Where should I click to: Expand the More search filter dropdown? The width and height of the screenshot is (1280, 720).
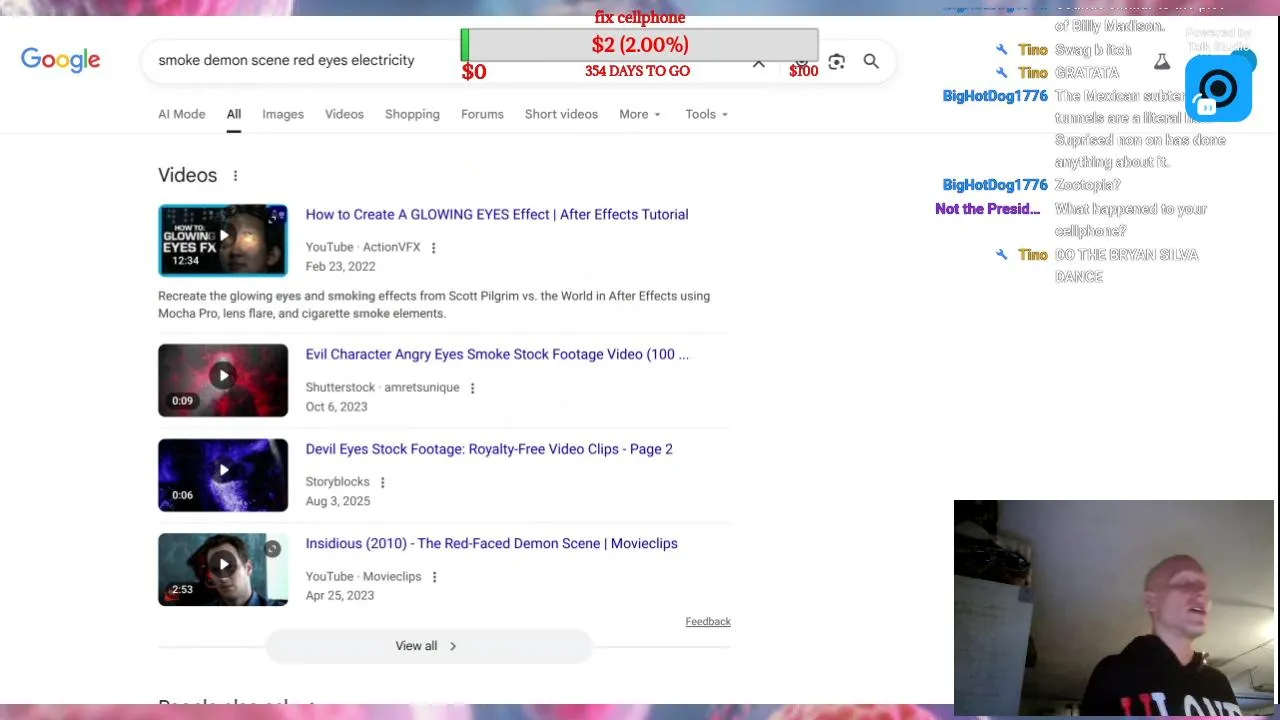coord(640,114)
